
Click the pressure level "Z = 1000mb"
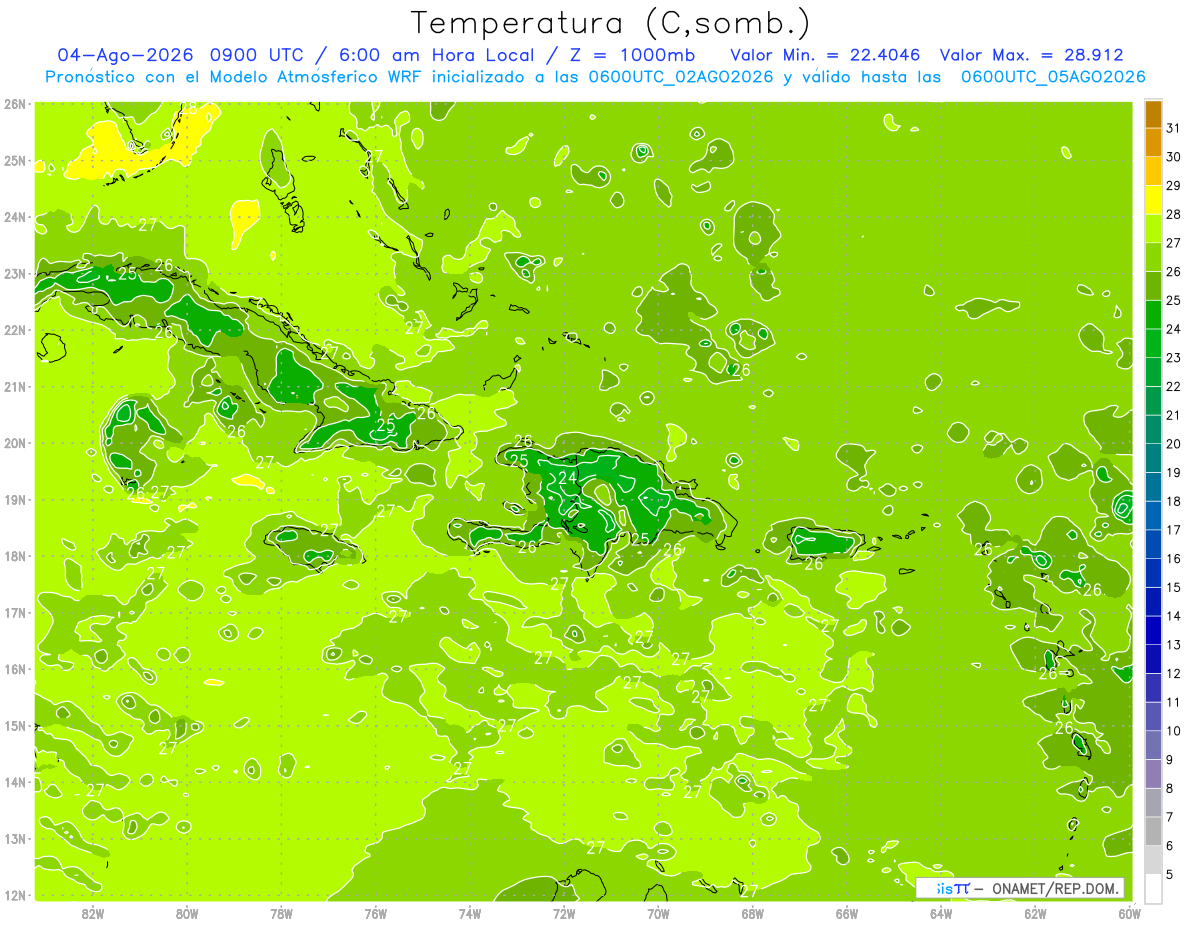629,55
